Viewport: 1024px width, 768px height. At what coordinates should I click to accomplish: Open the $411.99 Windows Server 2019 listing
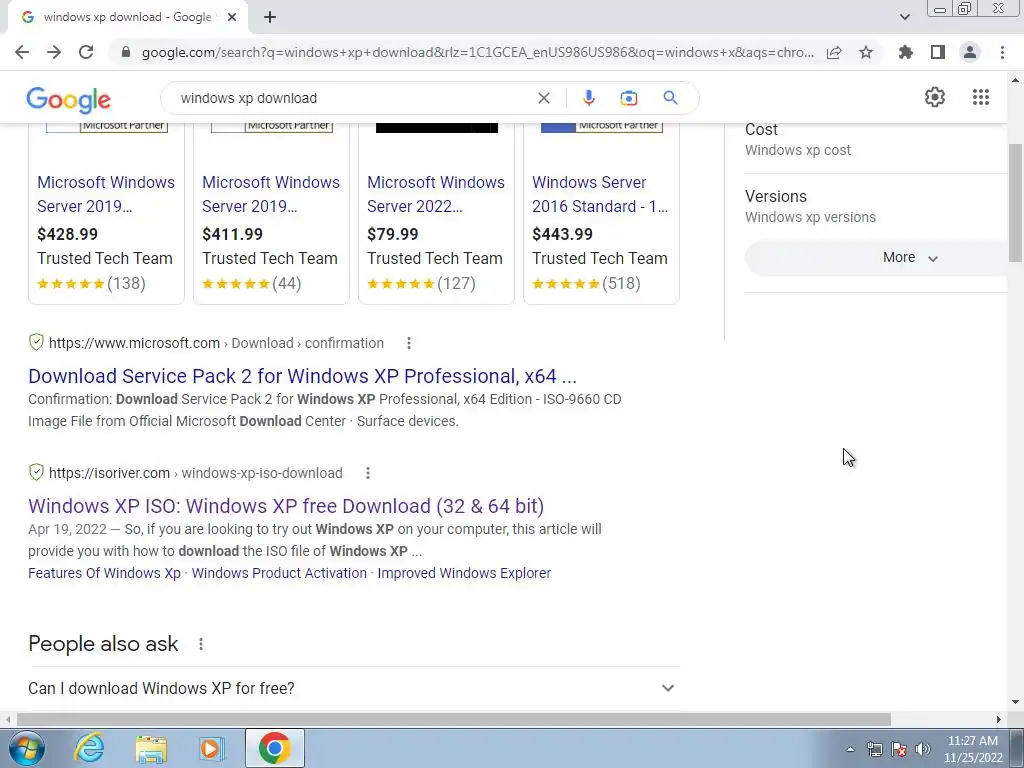tap(271, 194)
